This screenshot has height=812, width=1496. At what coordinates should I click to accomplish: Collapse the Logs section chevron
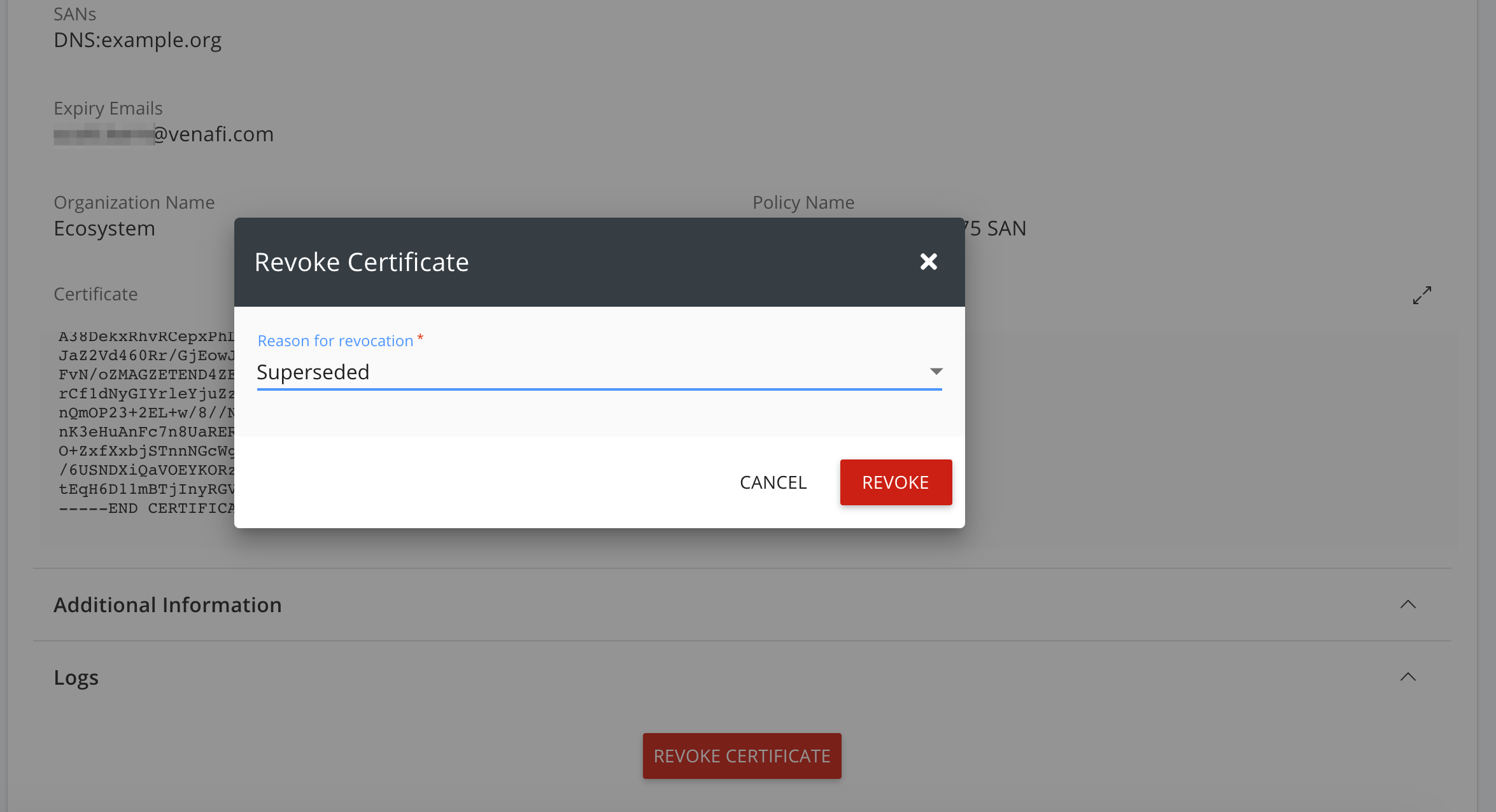coord(1408,677)
